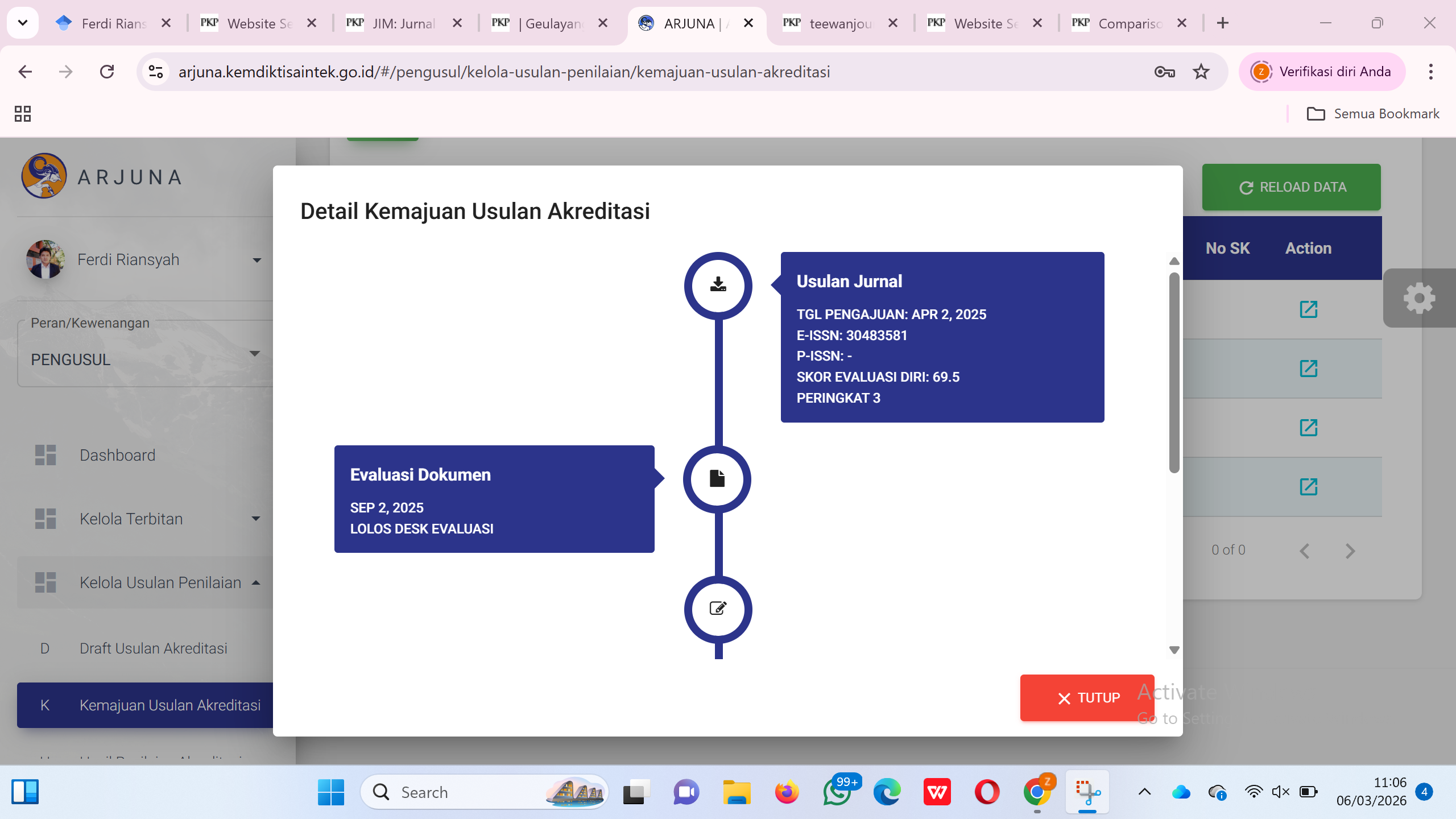Open the browser apps grid icon
Viewport: 1456px width, 819px height.
point(23,114)
